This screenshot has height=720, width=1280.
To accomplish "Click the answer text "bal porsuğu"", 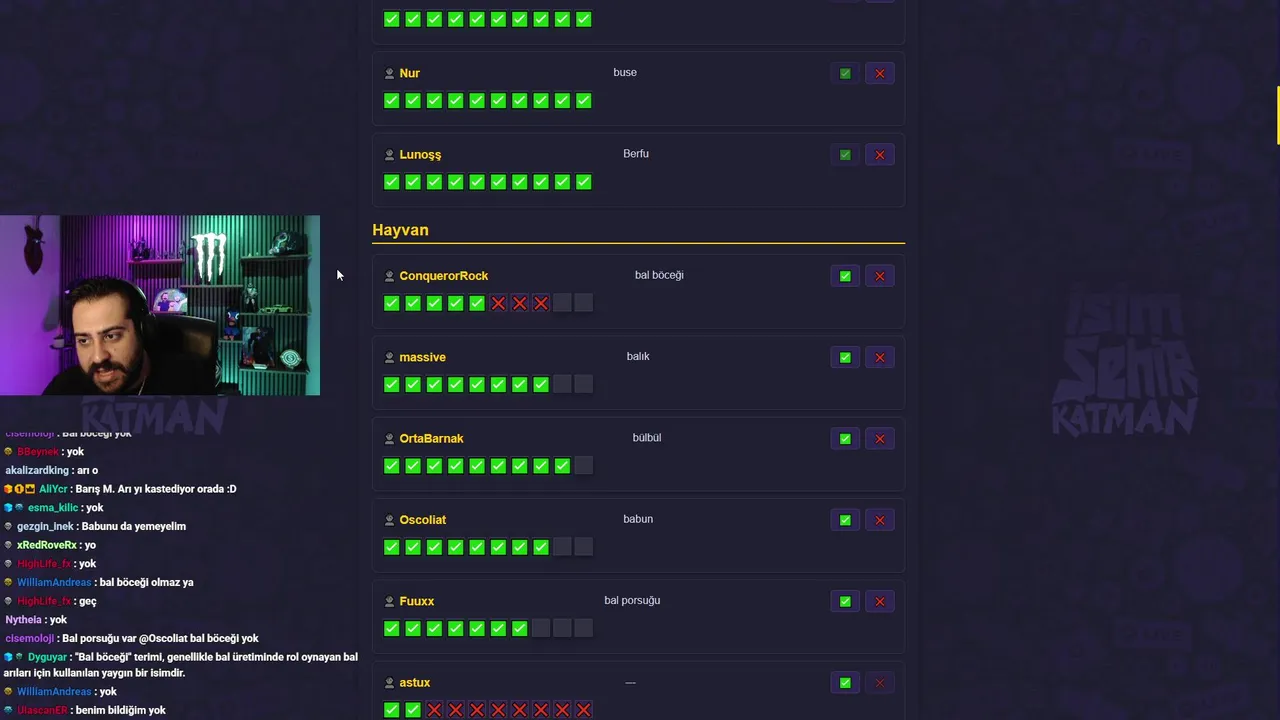I will (632, 601).
